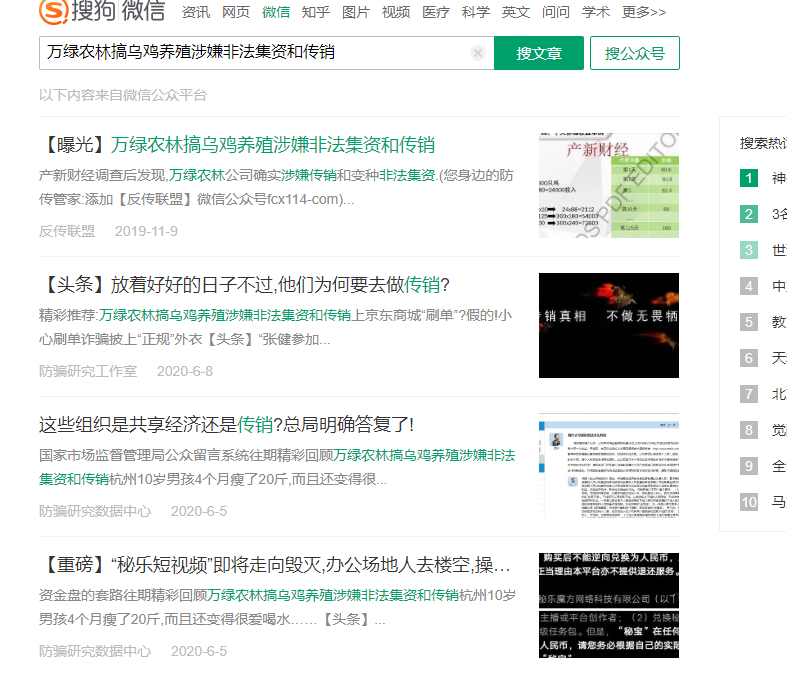Screen dimensions: 787x676
Task: Open the 知乎 tab
Action: pos(316,12)
